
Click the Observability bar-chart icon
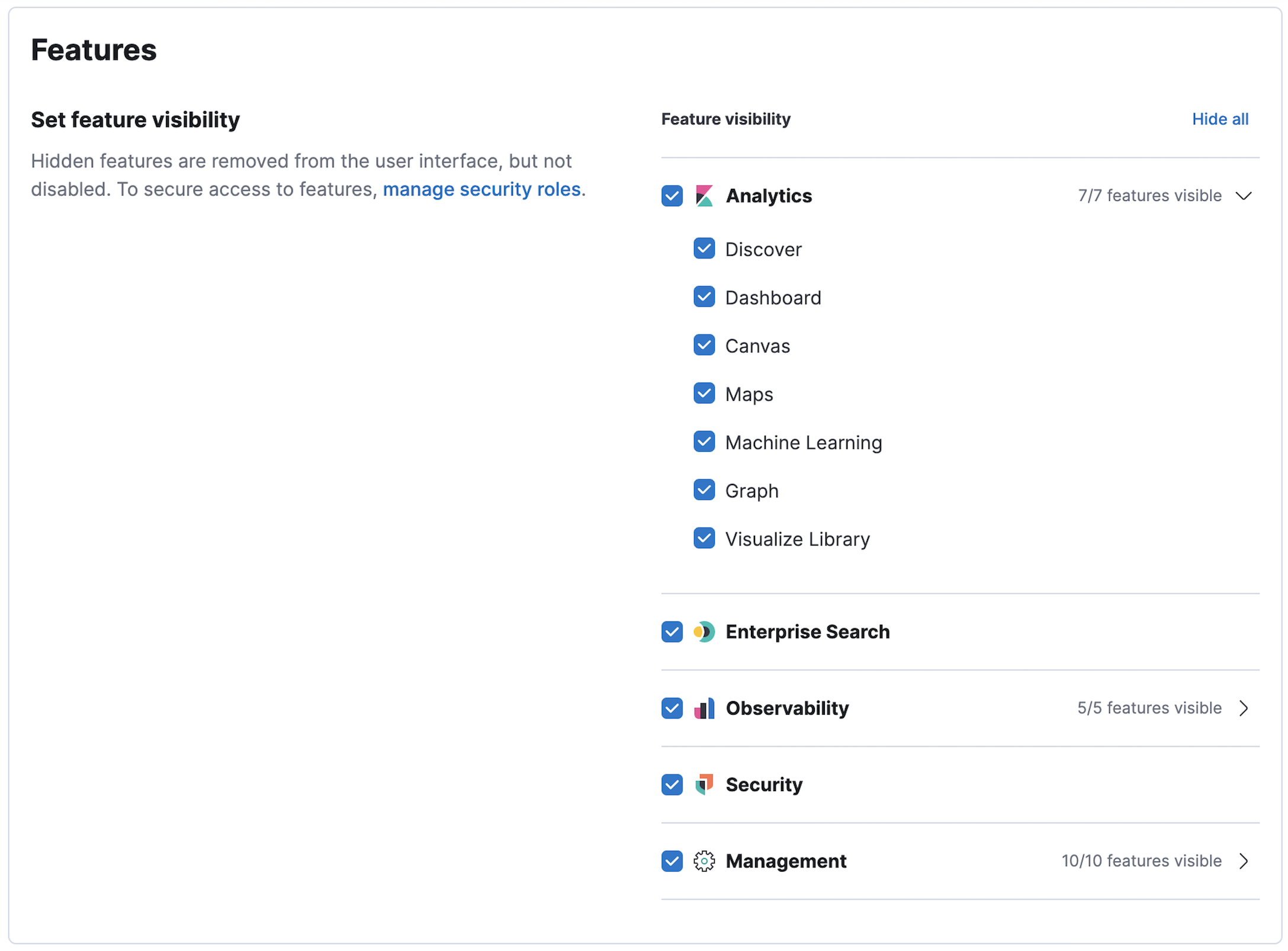tap(704, 708)
